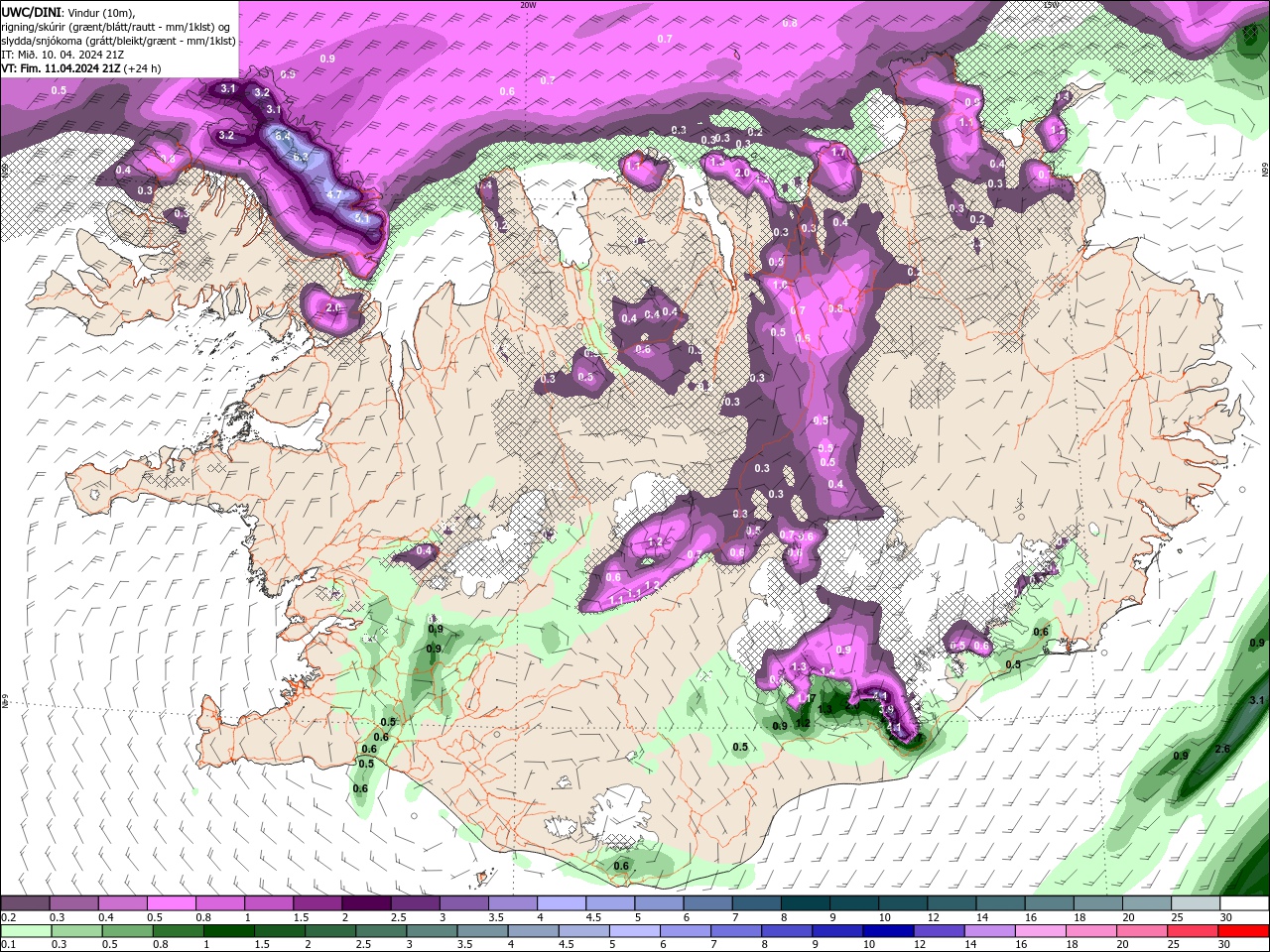The height and width of the screenshot is (952, 1270).
Task: Click the 'slydda/snjókoma' legend description line
Action: pos(119,41)
